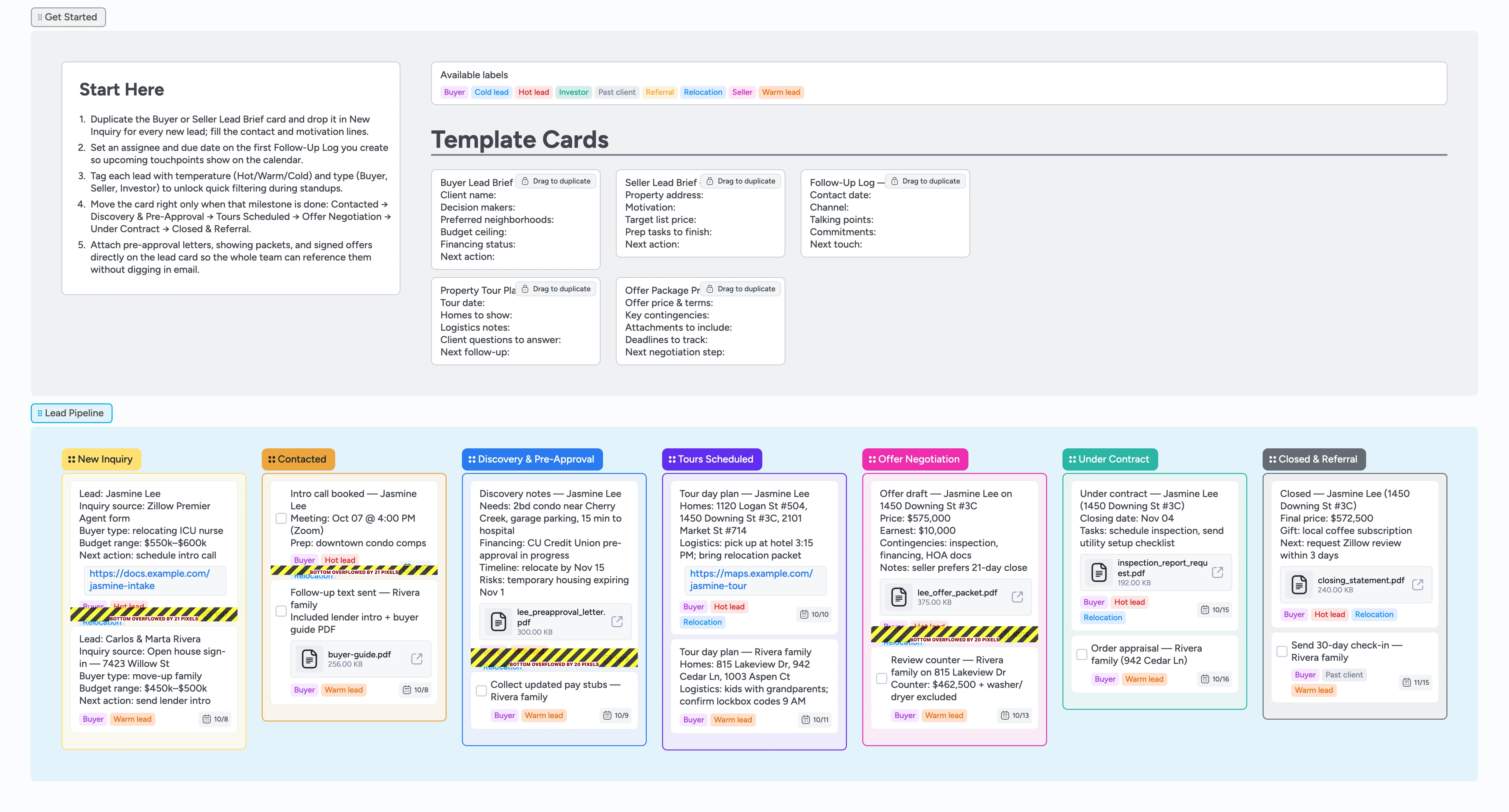Check Order appraisal Rivera family checkbox
Screen dimensions: 1509x812
(1082, 654)
